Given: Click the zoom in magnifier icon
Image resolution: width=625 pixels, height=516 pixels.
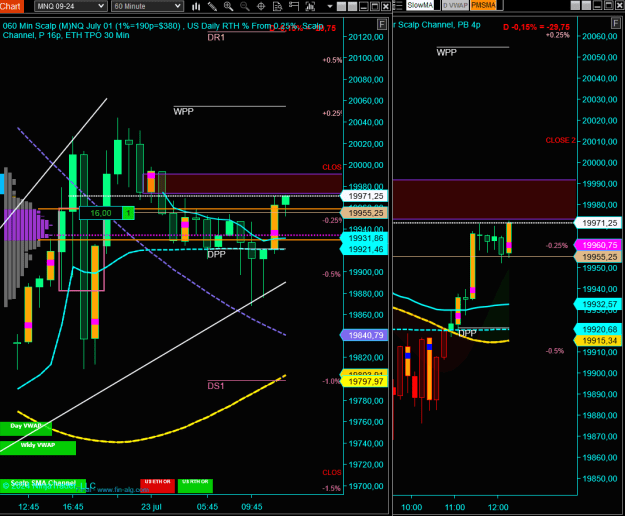Looking at the screenshot, I should (x=228, y=6).
